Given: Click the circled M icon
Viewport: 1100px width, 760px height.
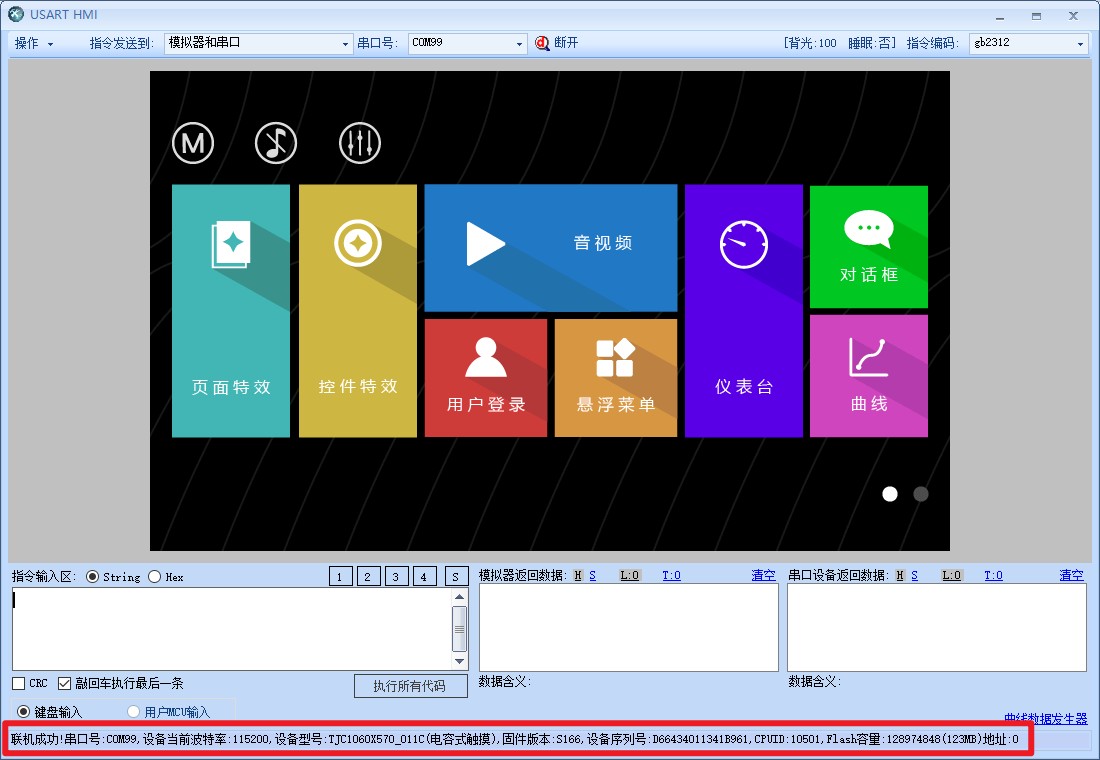Looking at the screenshot, I should click(193, 144).
